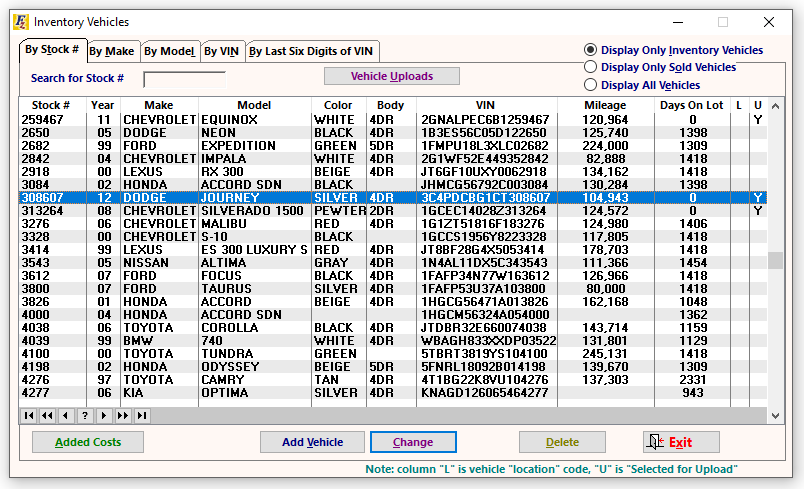The height and width of the screenshot is (489, 804).
Task: Select the CAMRY Toyota row
Action: pos(393,380)
